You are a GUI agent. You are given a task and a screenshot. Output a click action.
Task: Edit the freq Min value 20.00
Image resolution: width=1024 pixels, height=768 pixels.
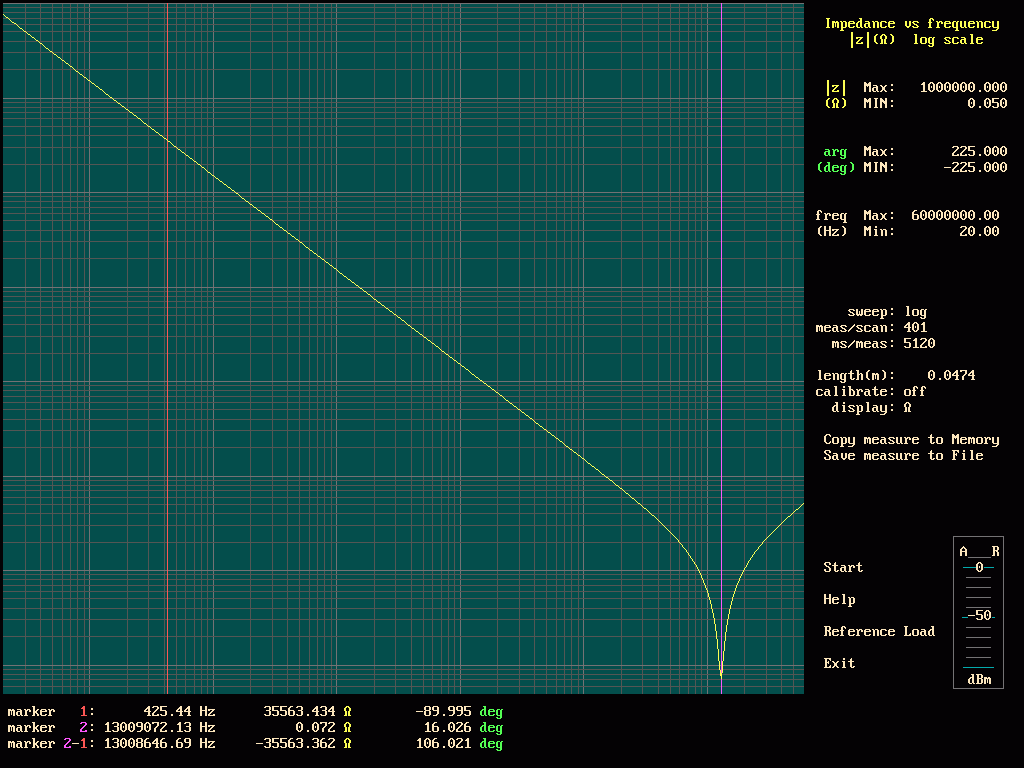[x=979, y=231]
